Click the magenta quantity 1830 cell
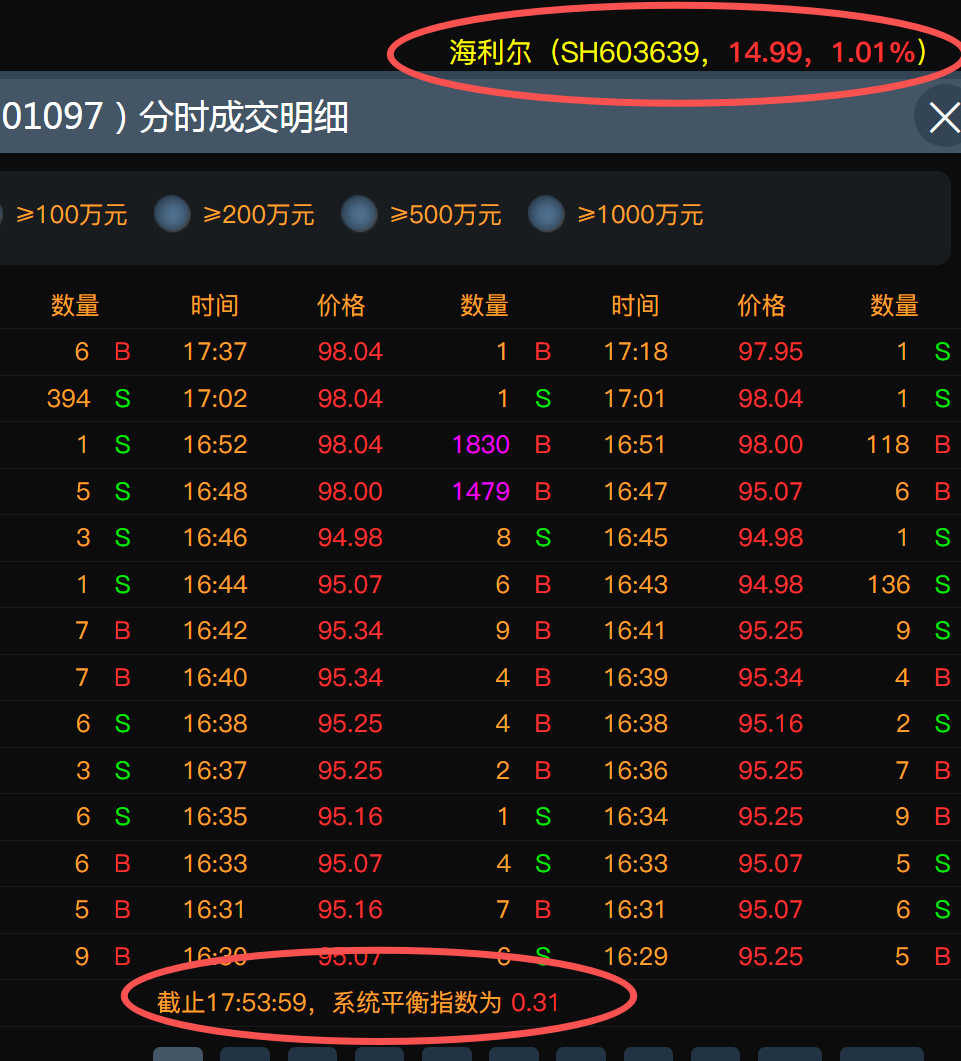The width and height of the screenshot is (961, 1061). click(x=480, y=445)
